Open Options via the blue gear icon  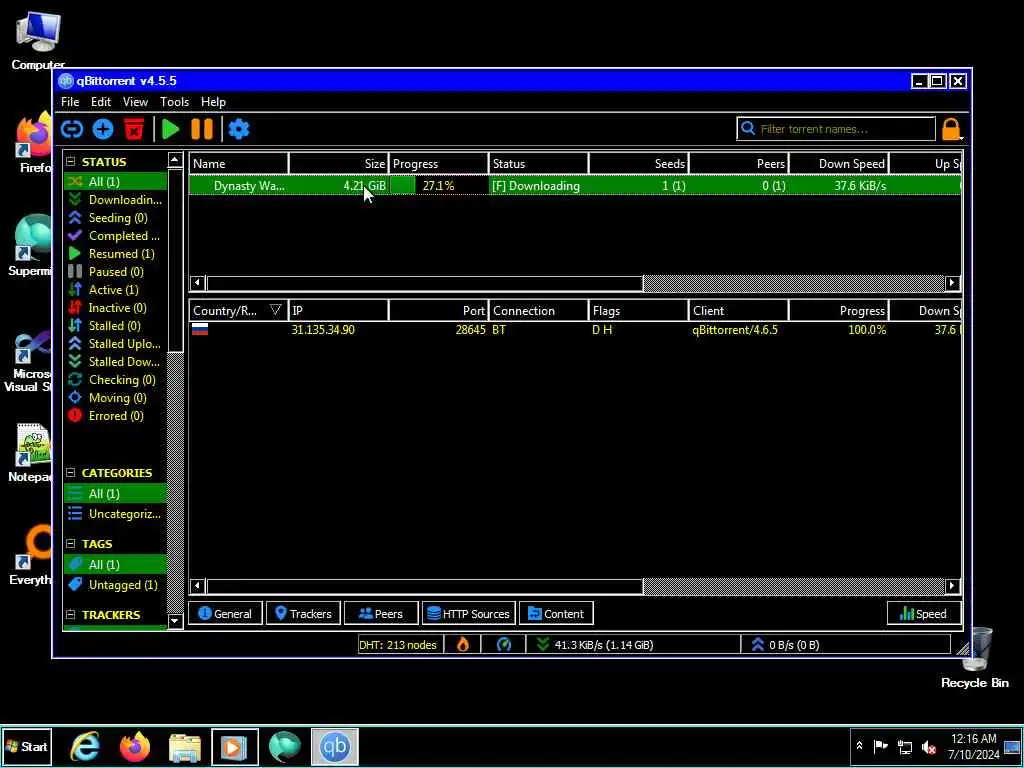[x=239, y=129]
